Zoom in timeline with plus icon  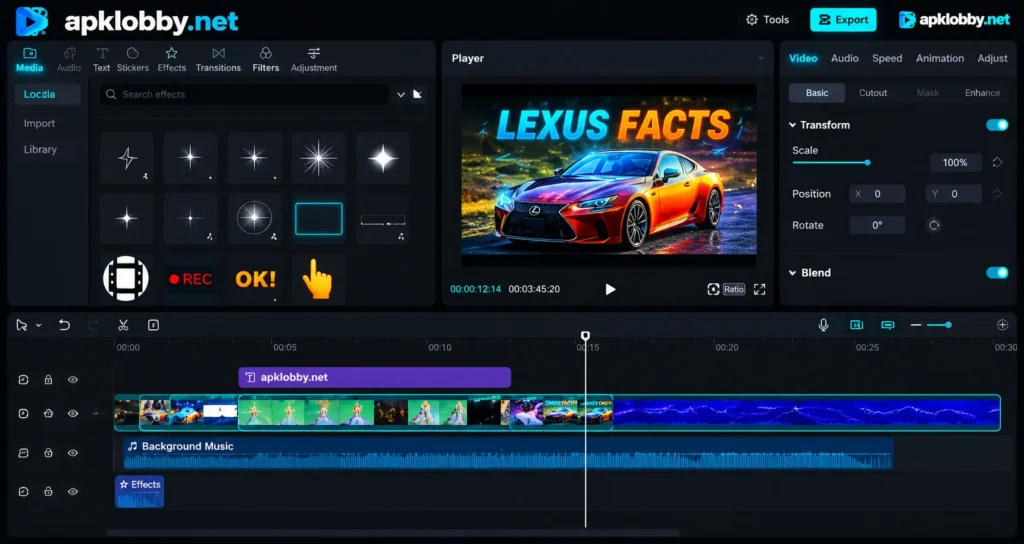coord(1002,325)
